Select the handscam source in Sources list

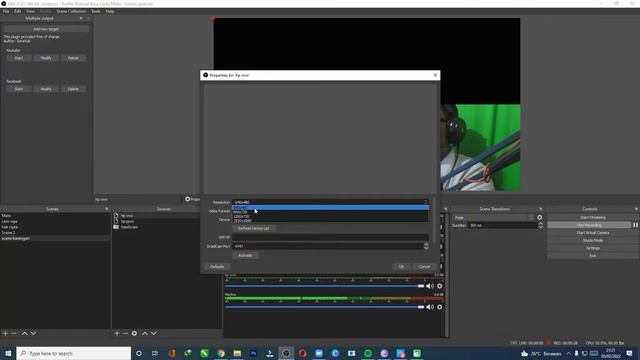[129, 227]
